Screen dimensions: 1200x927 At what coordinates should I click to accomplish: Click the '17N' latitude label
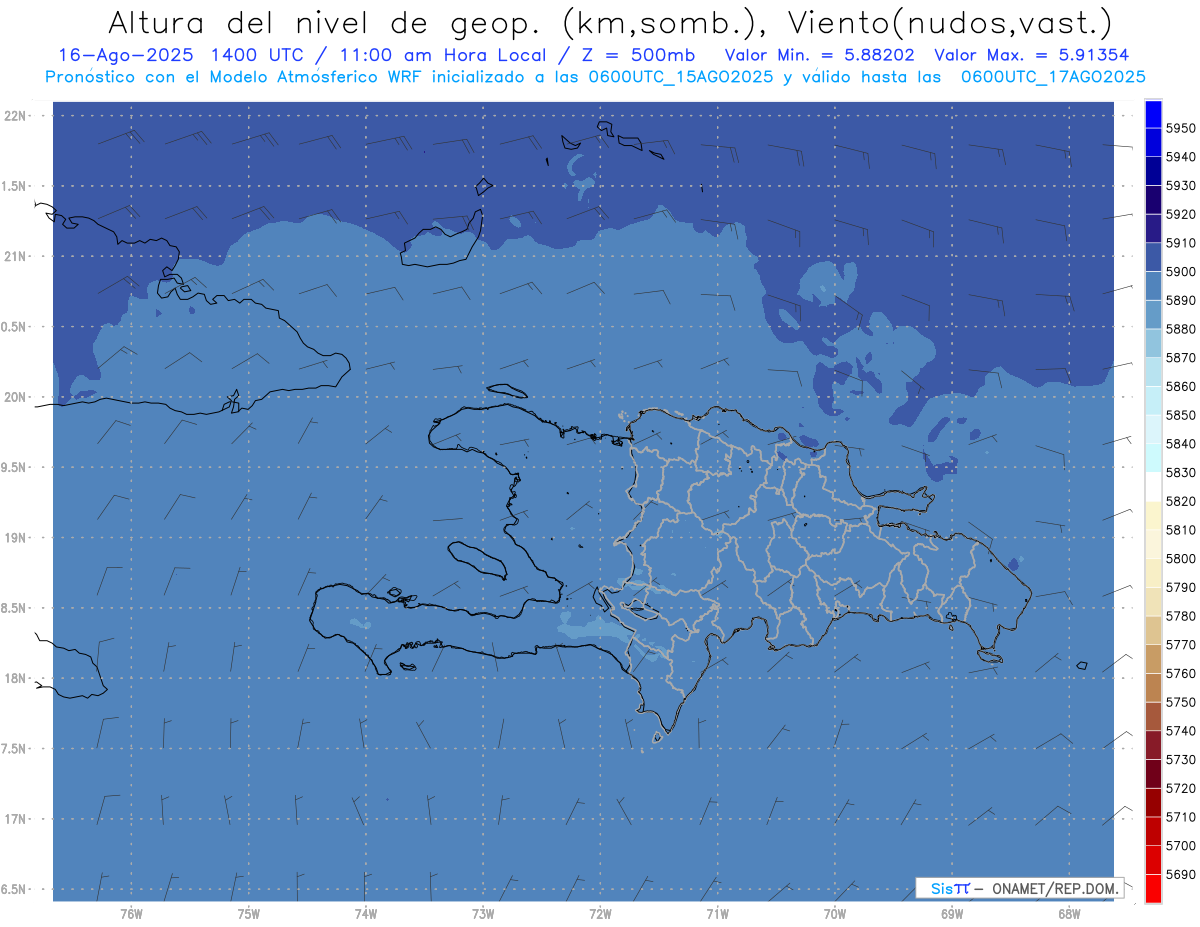(x=16, y=819)
